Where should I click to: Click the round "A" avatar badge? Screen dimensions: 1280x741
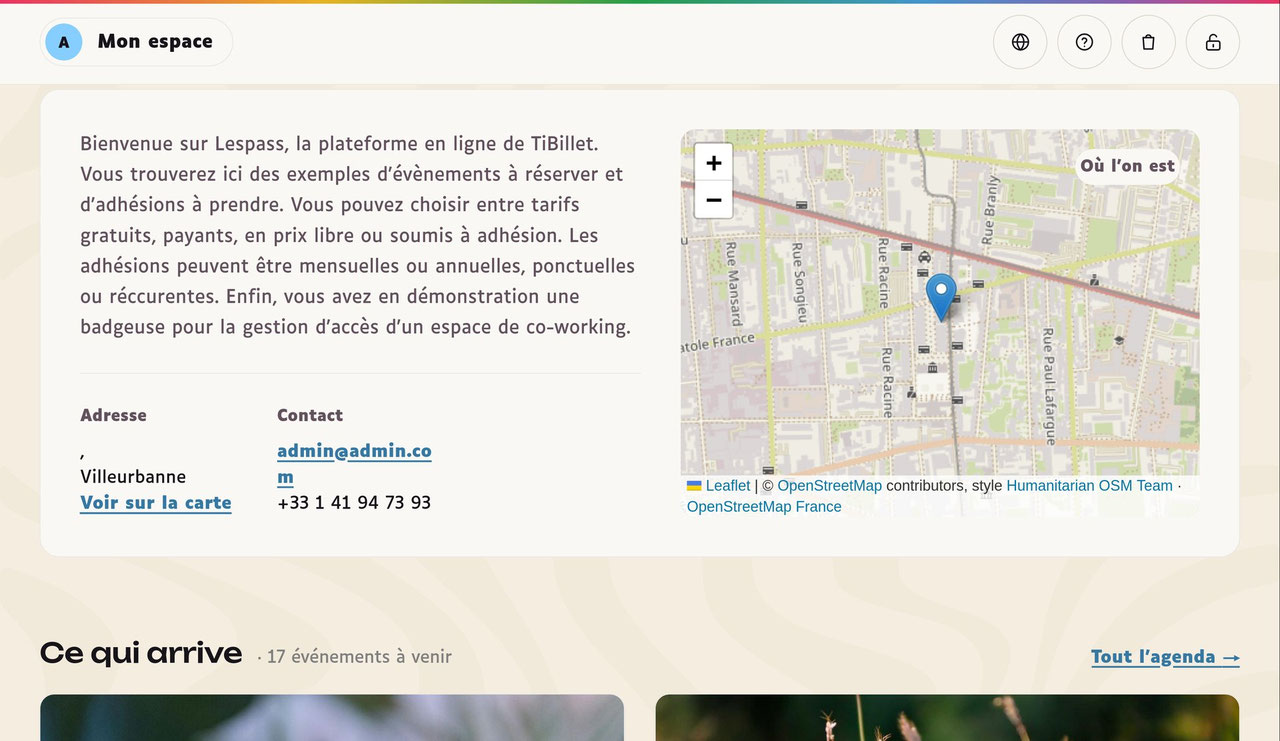tap(64, 42)
